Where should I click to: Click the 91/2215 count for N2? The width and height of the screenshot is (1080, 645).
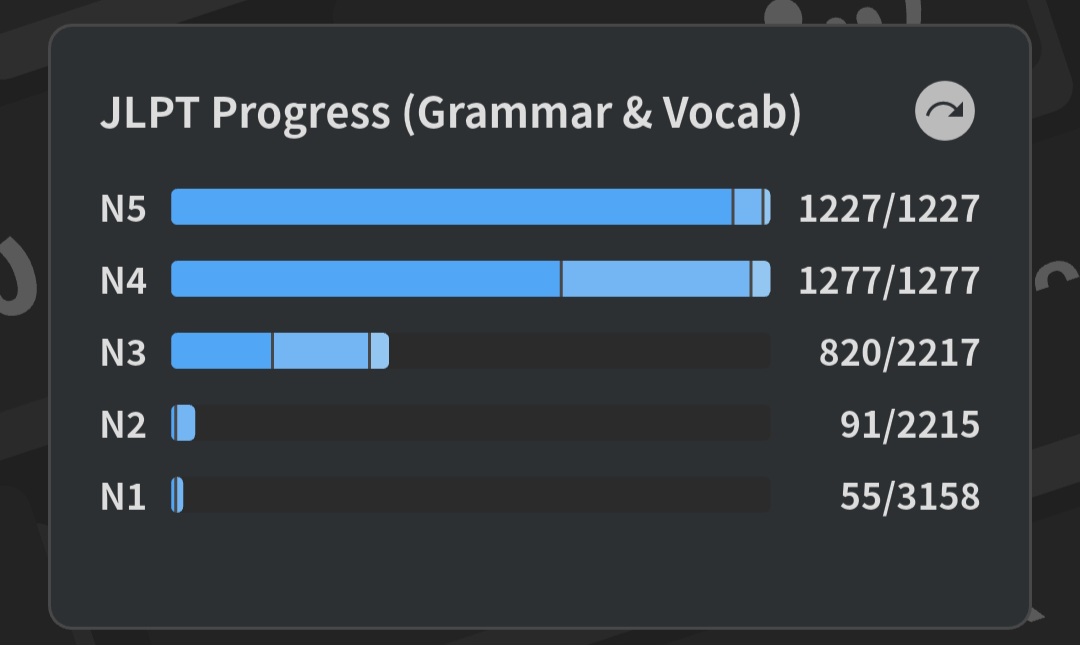[x=909, y=424]
